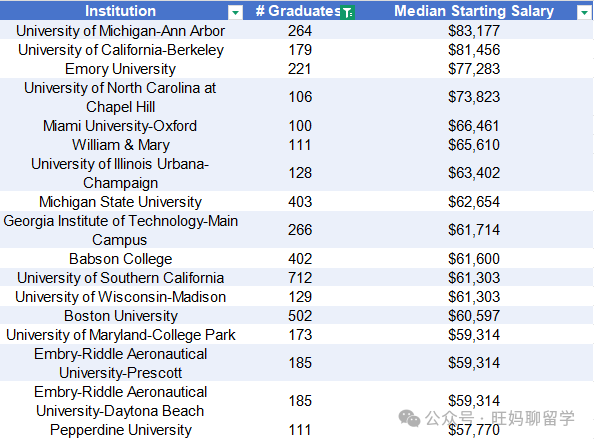Open the Median Starting Salary filter dropdown

[x=585, y=13]
